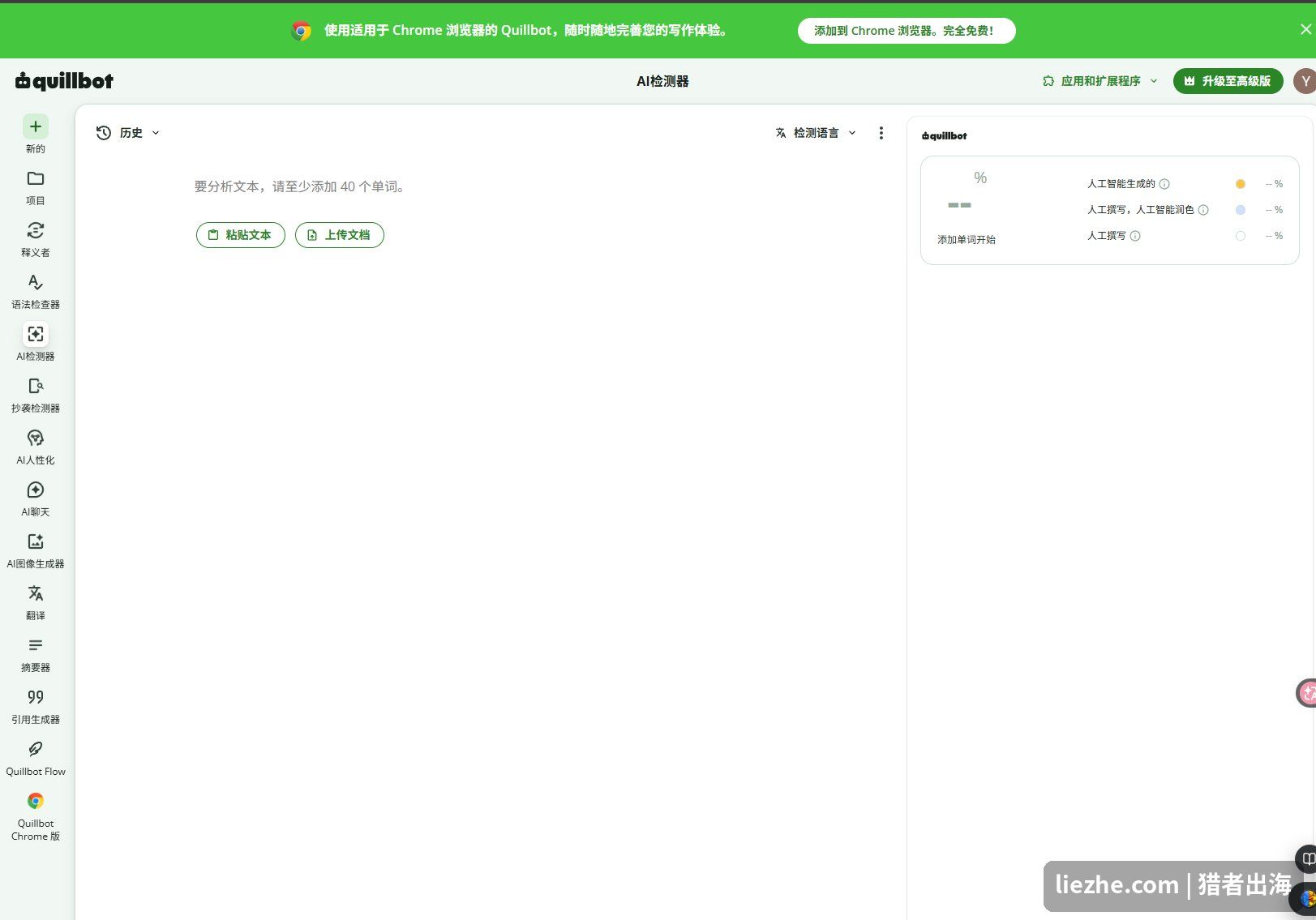Expand the 历史 history dropdown
The image size is (1316, 920).
point(128,133)
